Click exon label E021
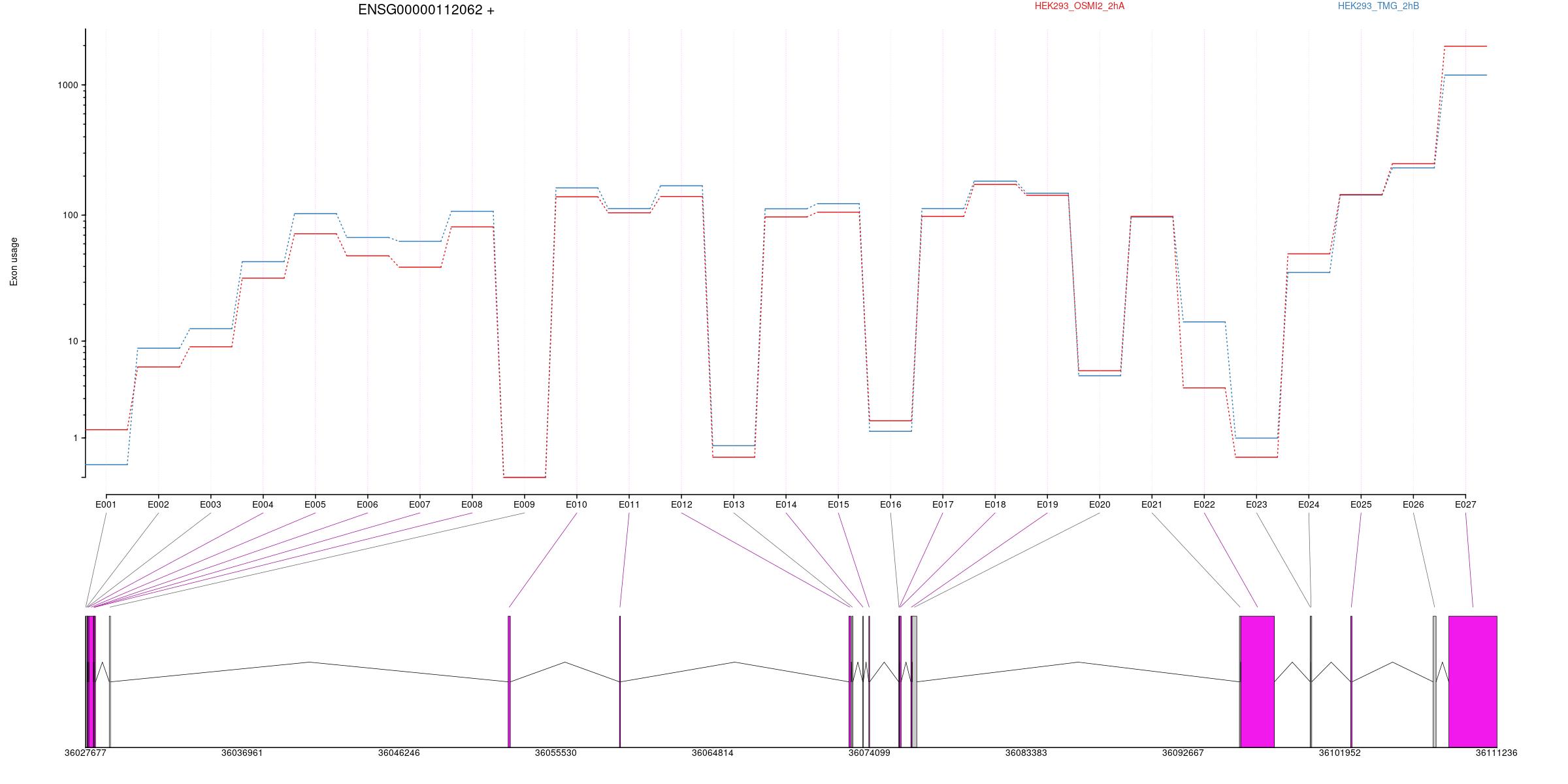This screenshot has width=1568, height=784. coord(1152,504)
